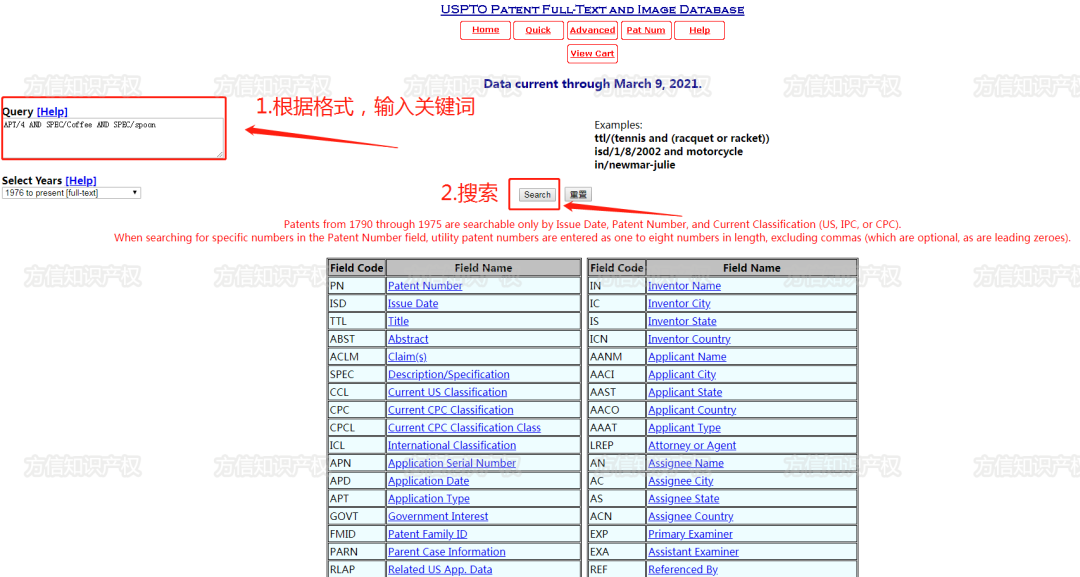Open Current US Classification link
This screenshot has width=1080, height=577.
click(x=447, y=392)
